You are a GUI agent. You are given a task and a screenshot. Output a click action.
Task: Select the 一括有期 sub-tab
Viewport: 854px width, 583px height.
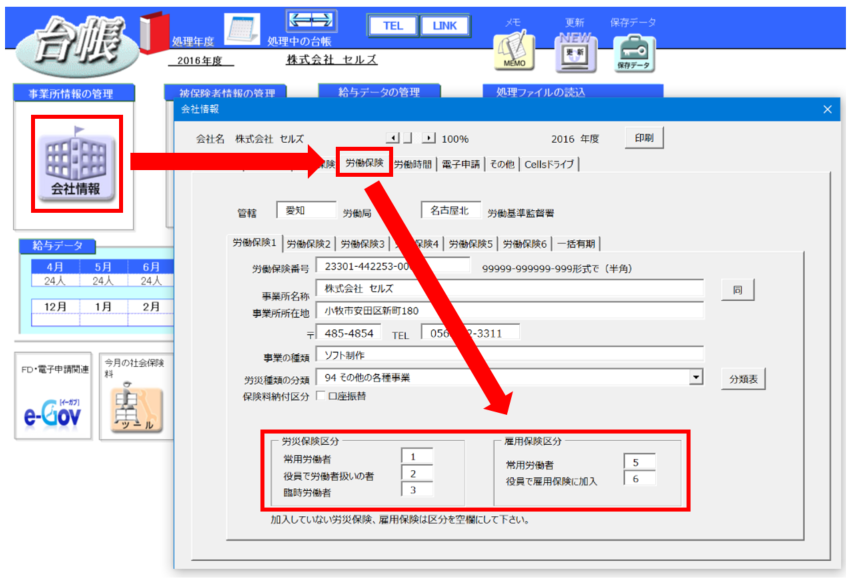(x=576, y=244)
